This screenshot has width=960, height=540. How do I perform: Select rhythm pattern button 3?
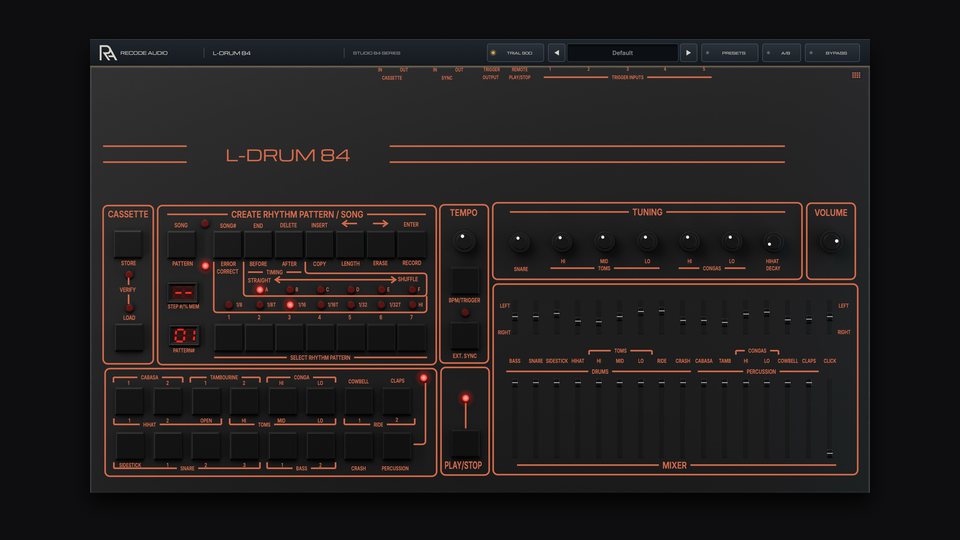point(290,338)
